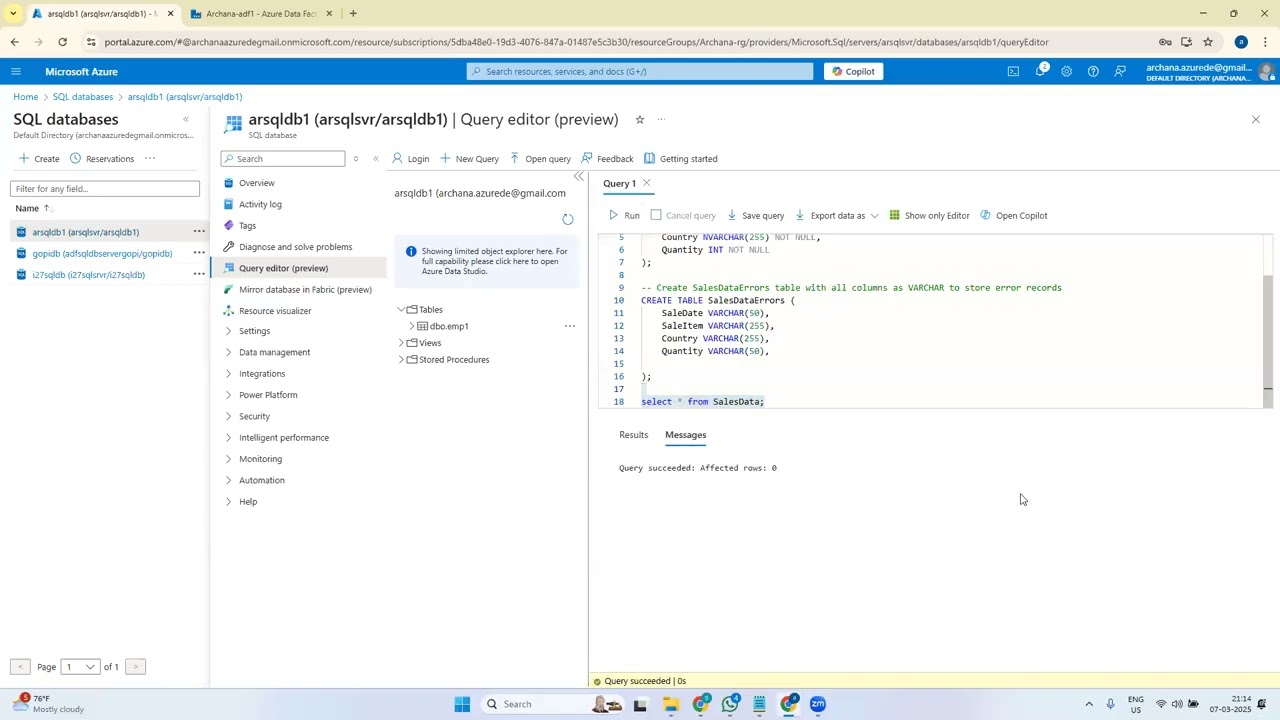Viewport: 1280px width, 720px height.
Task: Open the ellipsis menu for dbo.emp1
Action: point(570,326)
